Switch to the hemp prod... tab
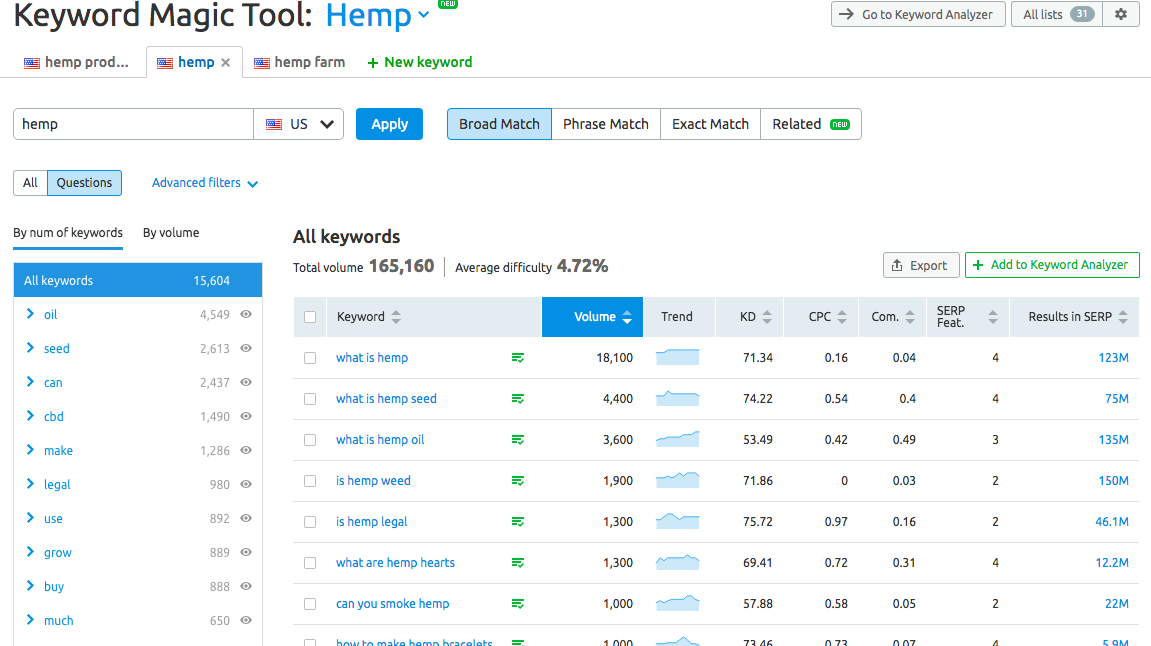Image resolution: width=1151 pixels, height=646 pixels. [x=76, y=62]
